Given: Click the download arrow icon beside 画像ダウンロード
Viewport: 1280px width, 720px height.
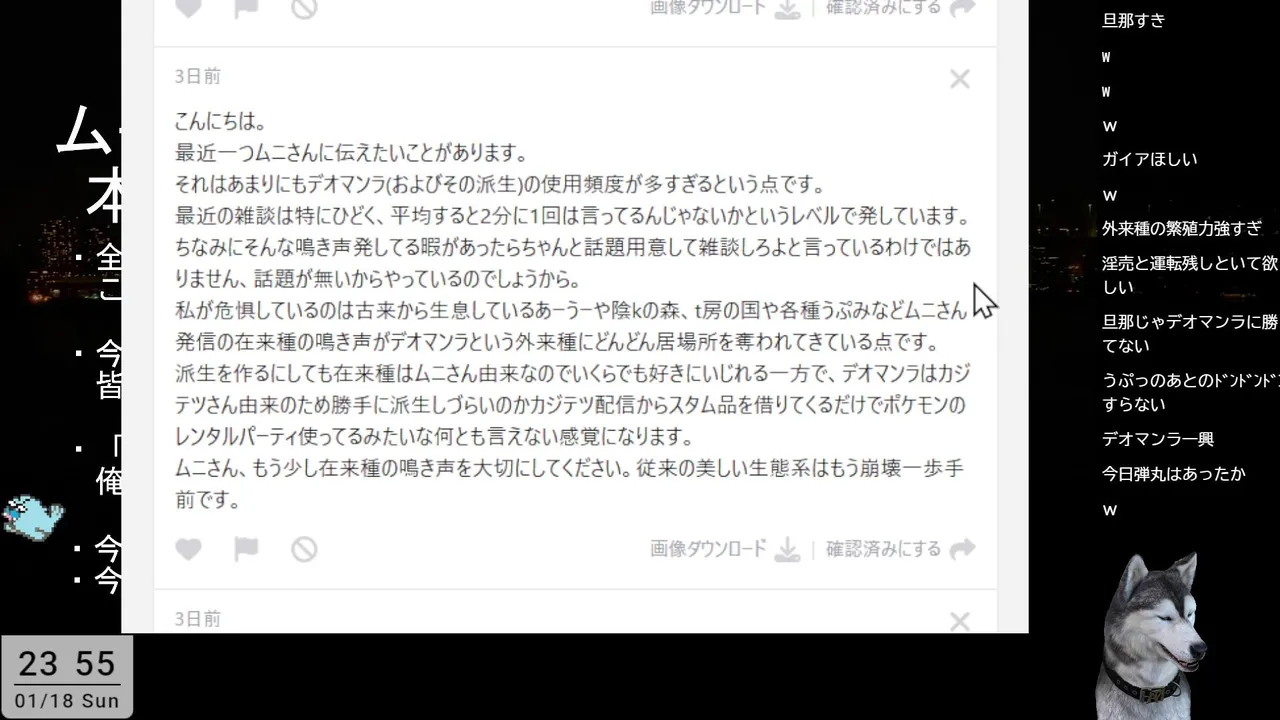Looking at the screenshot, I should click(788, 549).
